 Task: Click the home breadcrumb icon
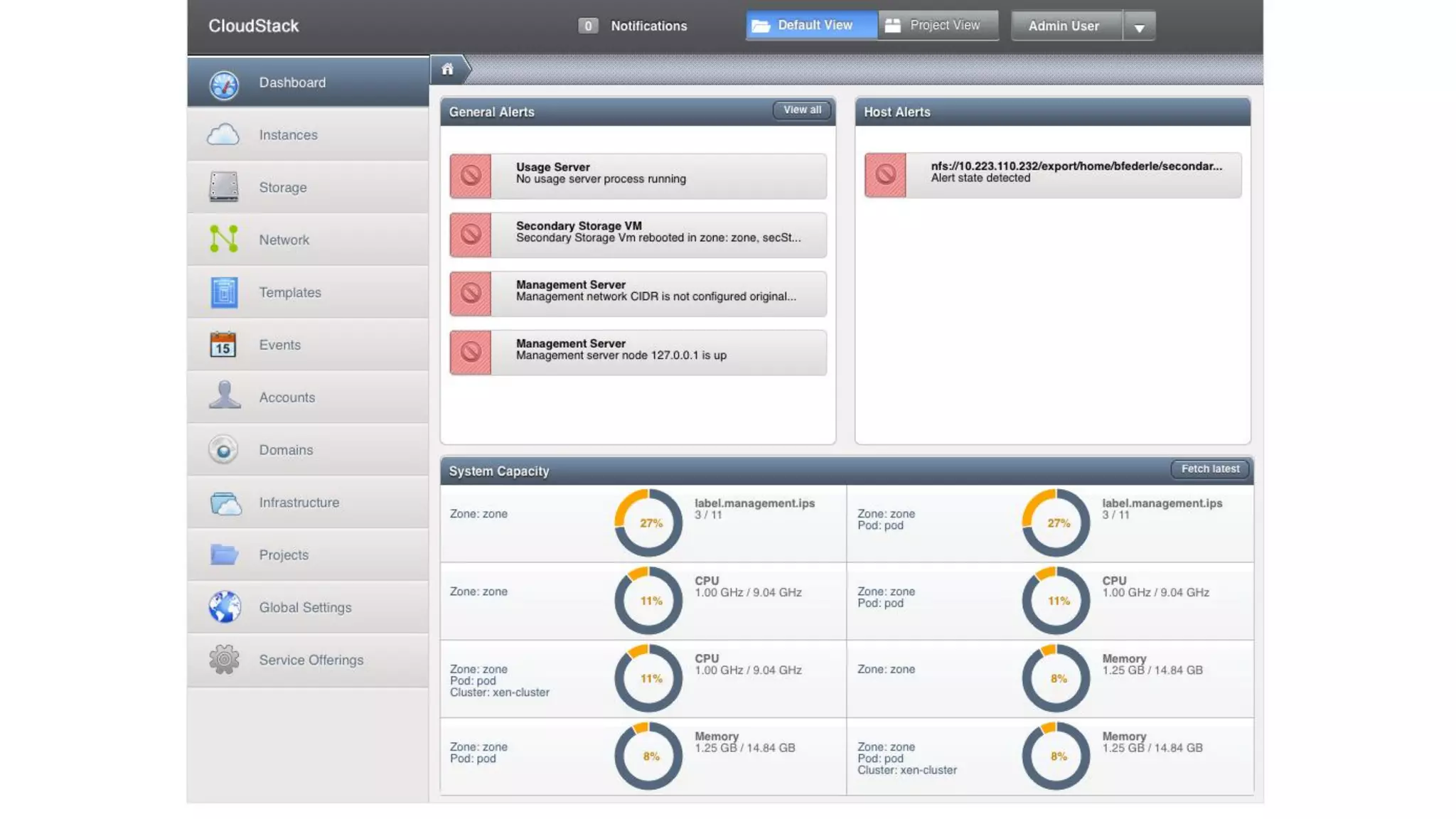click(x=447, y=69)
